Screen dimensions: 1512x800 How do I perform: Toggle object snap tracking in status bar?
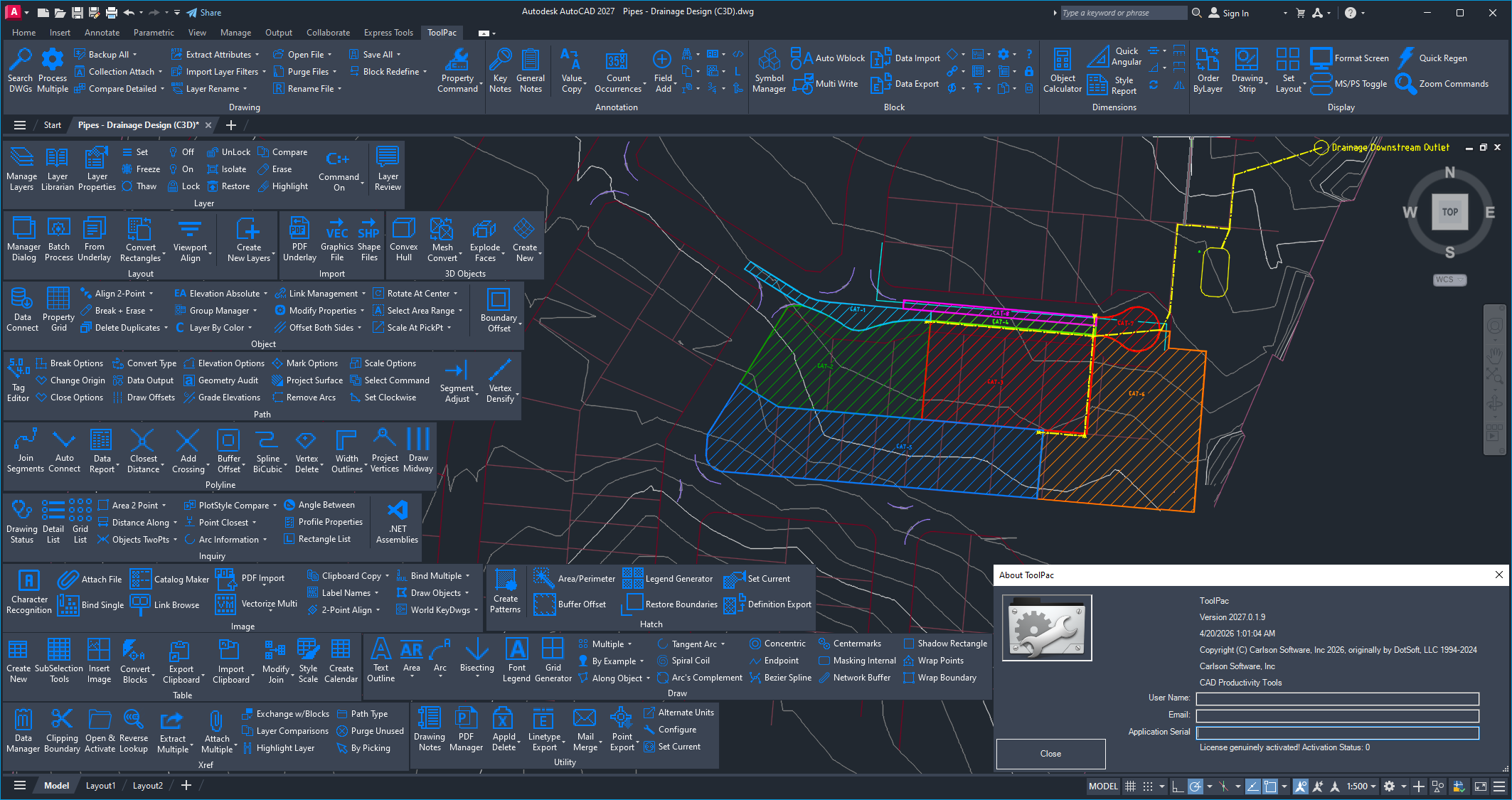(1253, 786)
